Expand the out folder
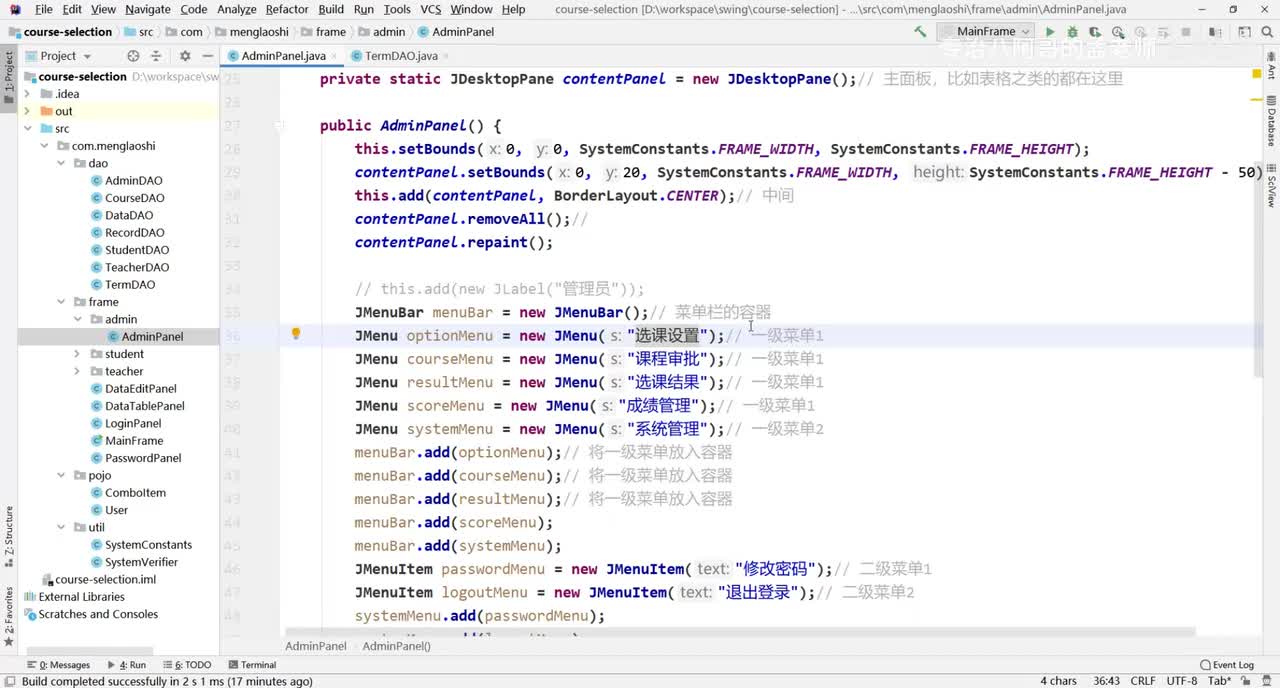The height and width of the screenshot is (688, 1280). tap(28, 111)
